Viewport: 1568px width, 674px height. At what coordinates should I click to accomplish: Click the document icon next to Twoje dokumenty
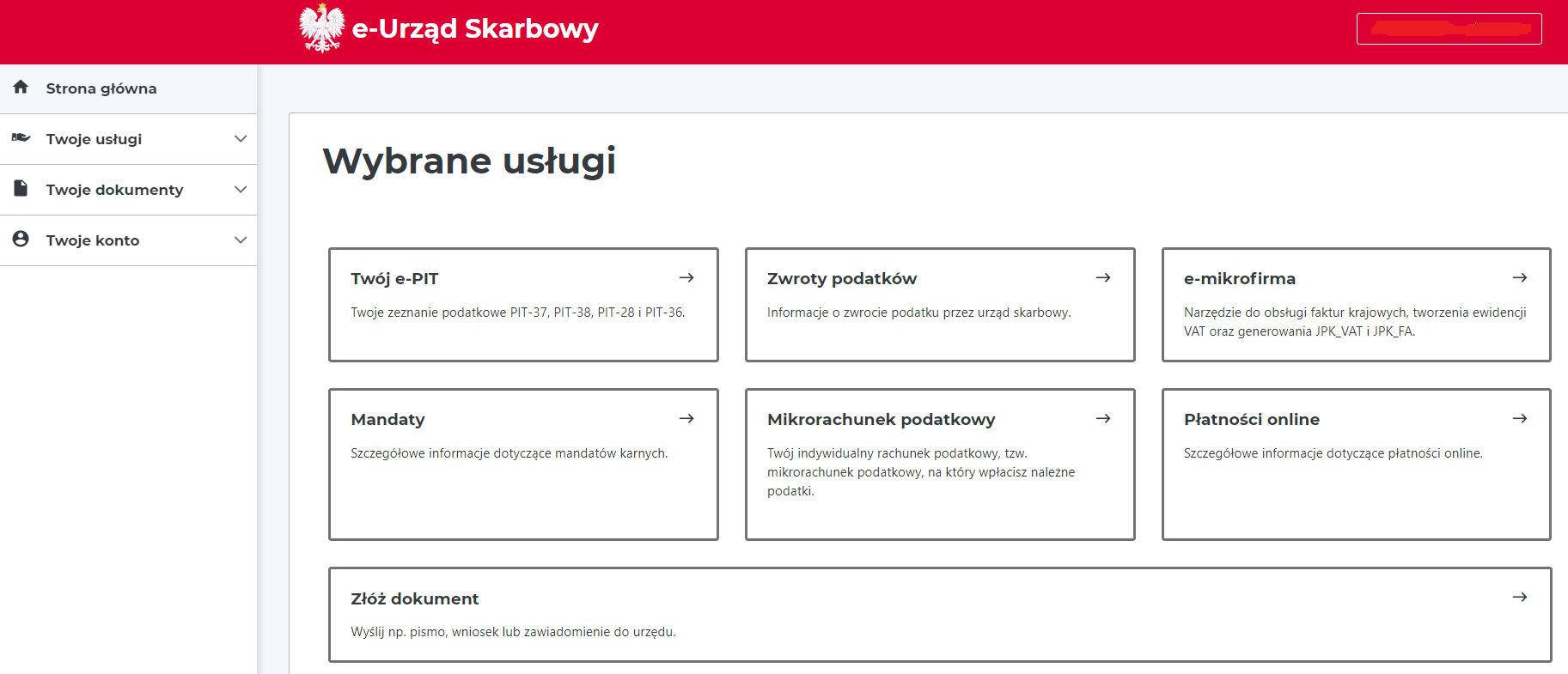click(x=21, y=189)
